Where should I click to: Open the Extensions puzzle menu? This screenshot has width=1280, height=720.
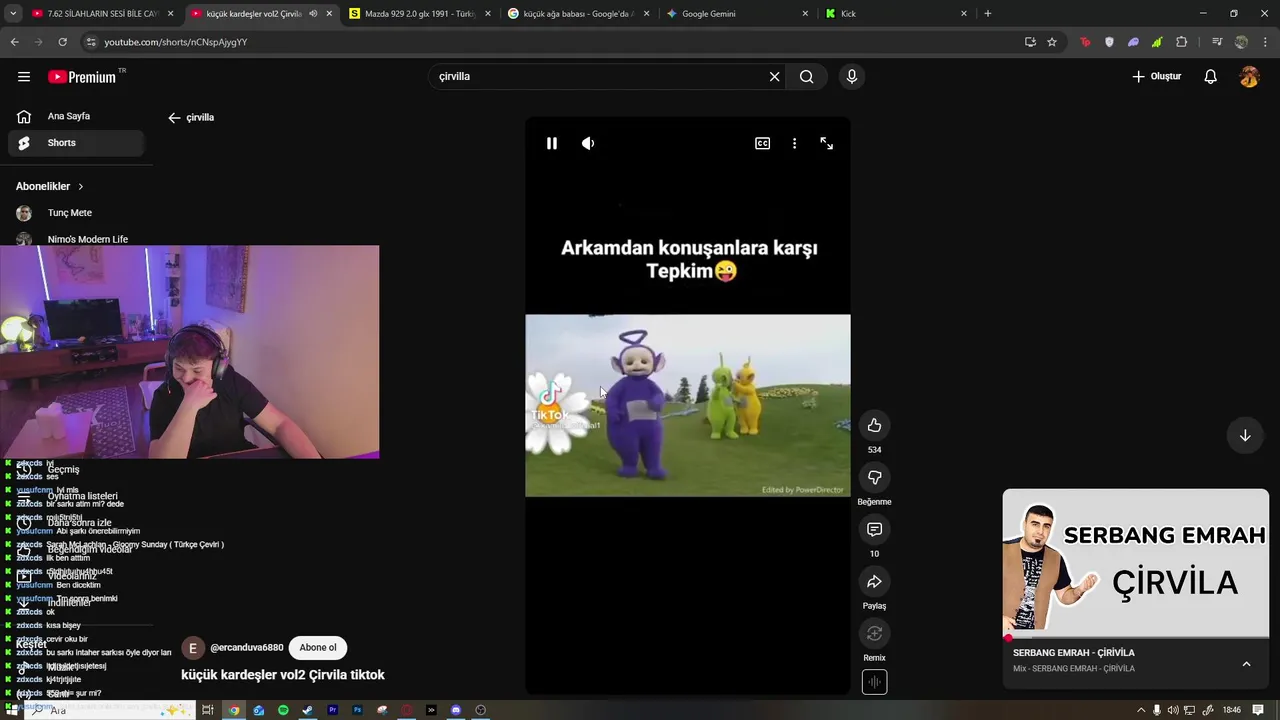[1182, 42]
